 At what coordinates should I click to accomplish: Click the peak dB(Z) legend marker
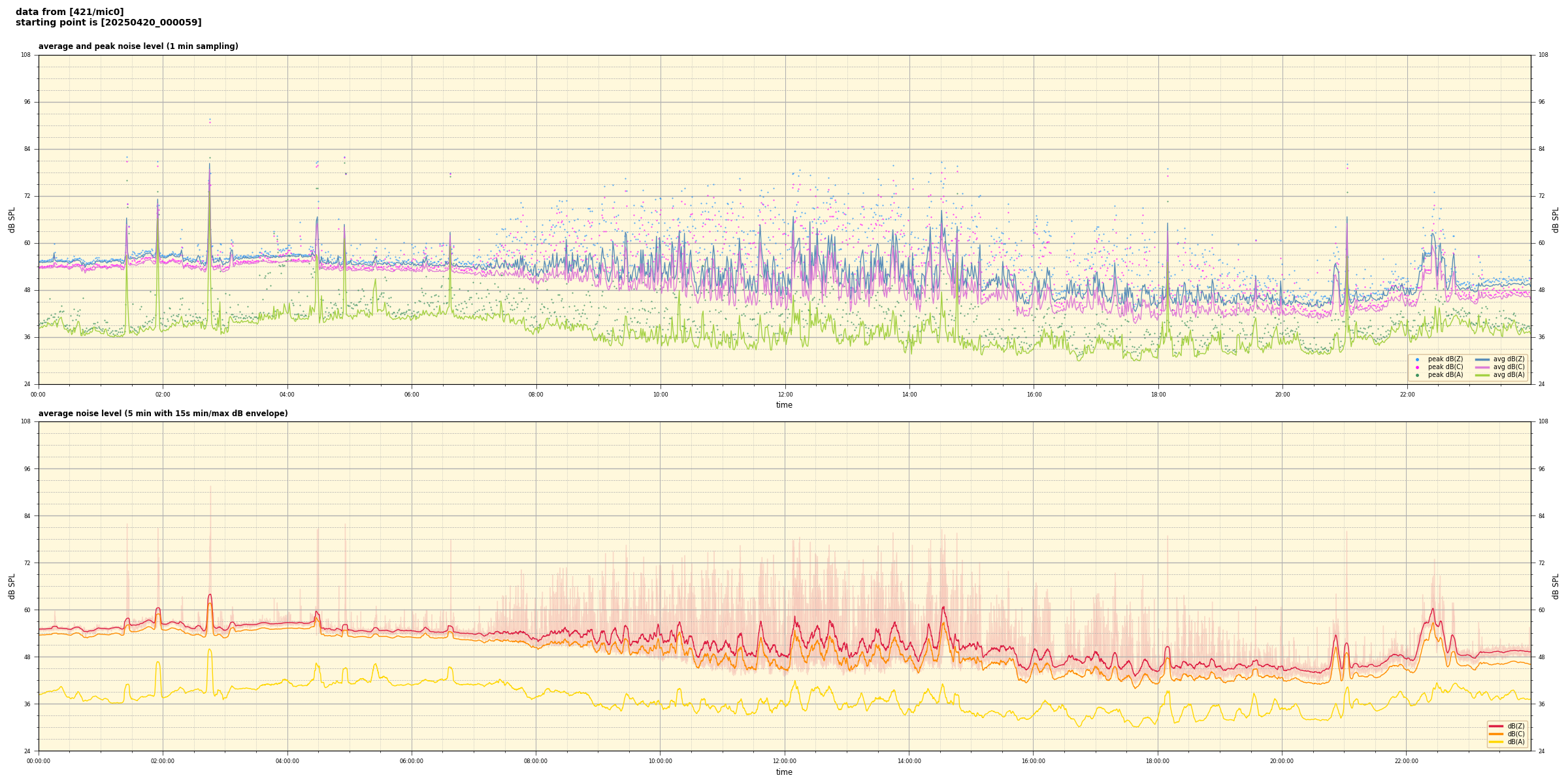point(1417,359)
